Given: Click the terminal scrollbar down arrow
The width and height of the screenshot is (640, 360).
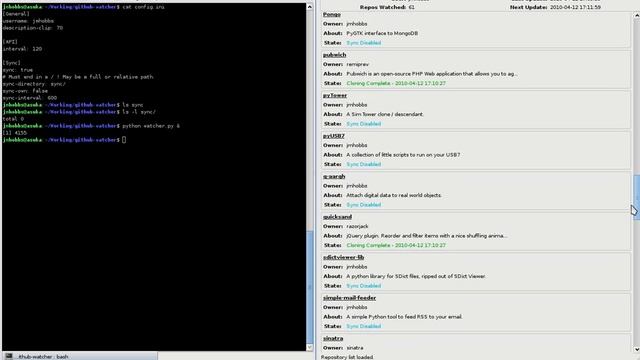Looking at the screenshot, I should (x=310, y=347).
